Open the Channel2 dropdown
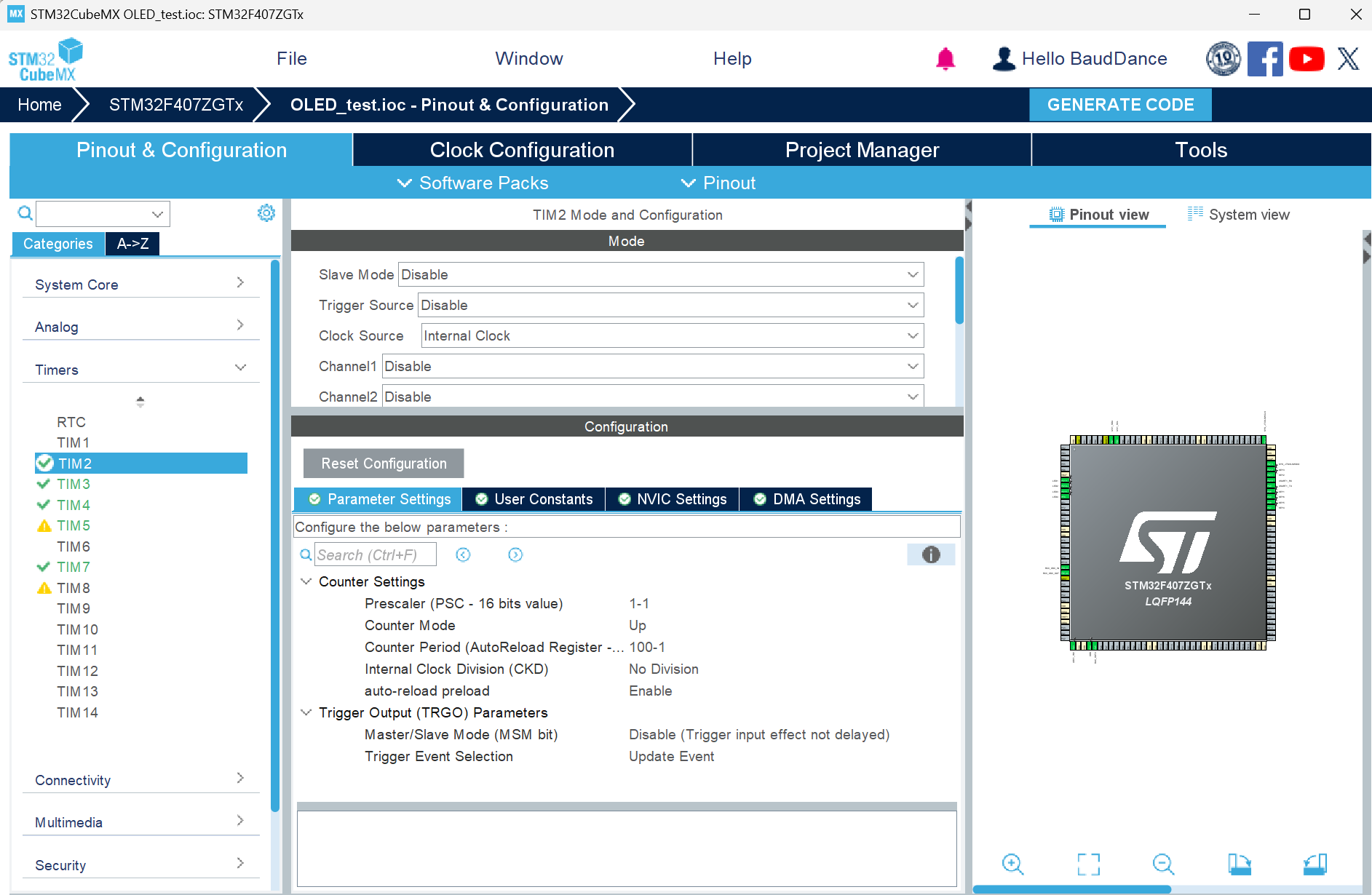The image size is (1372, 895). pyautogui.click(x=653, y=397)
